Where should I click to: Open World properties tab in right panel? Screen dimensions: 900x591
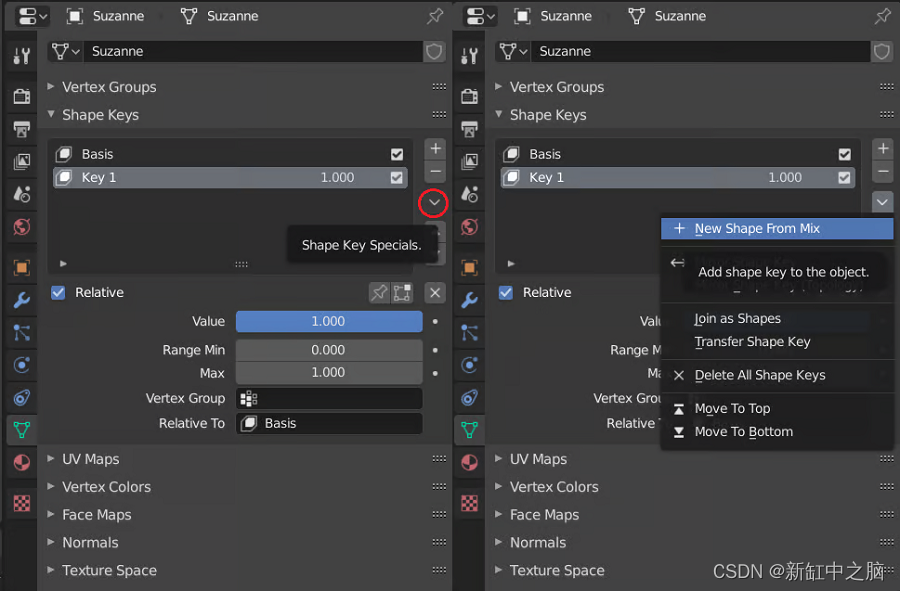tap(470, 227)
